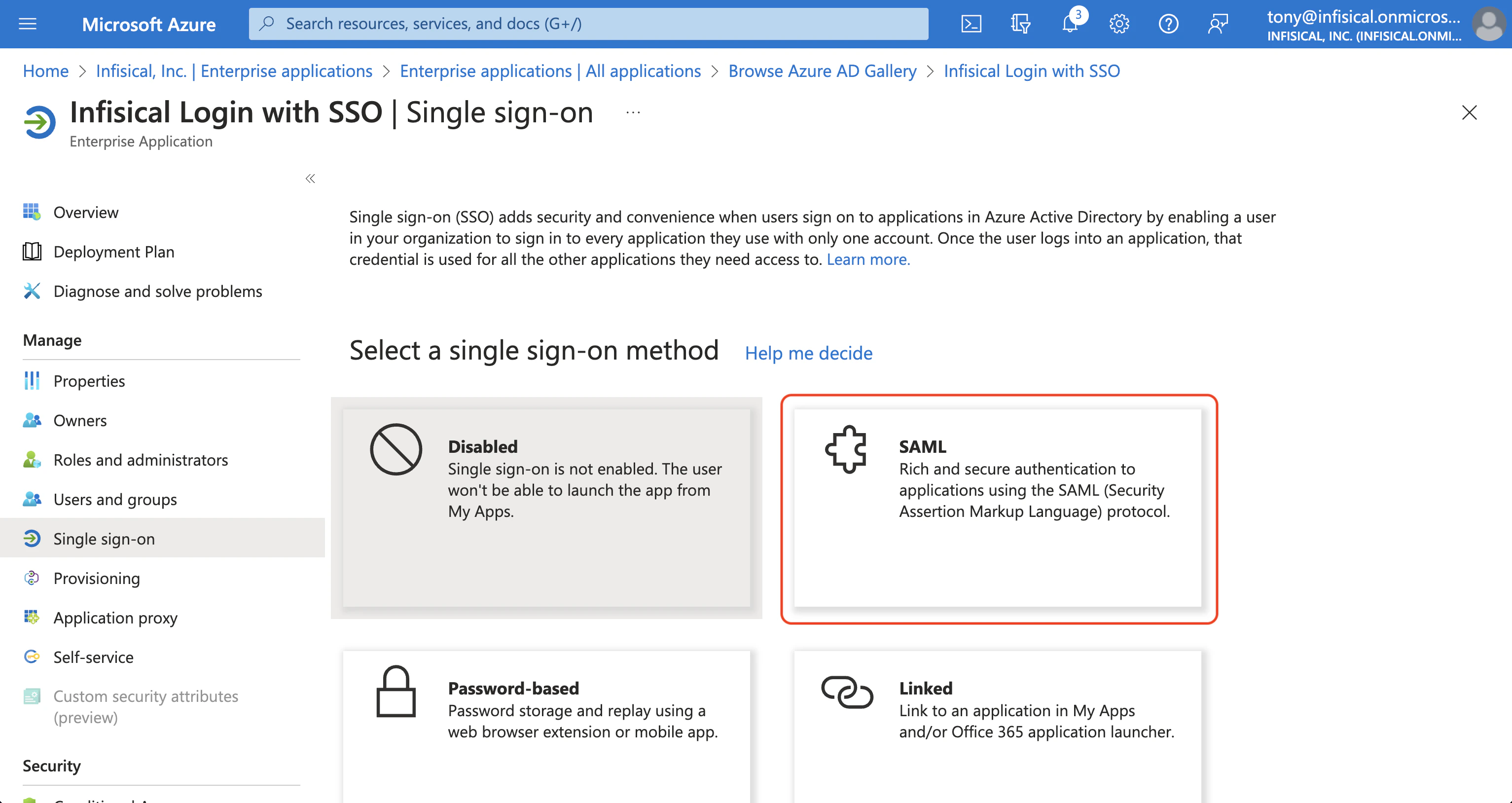Click the Owners people icon
Viewport: 1512px width, 803px height.
tap(32, 420)
